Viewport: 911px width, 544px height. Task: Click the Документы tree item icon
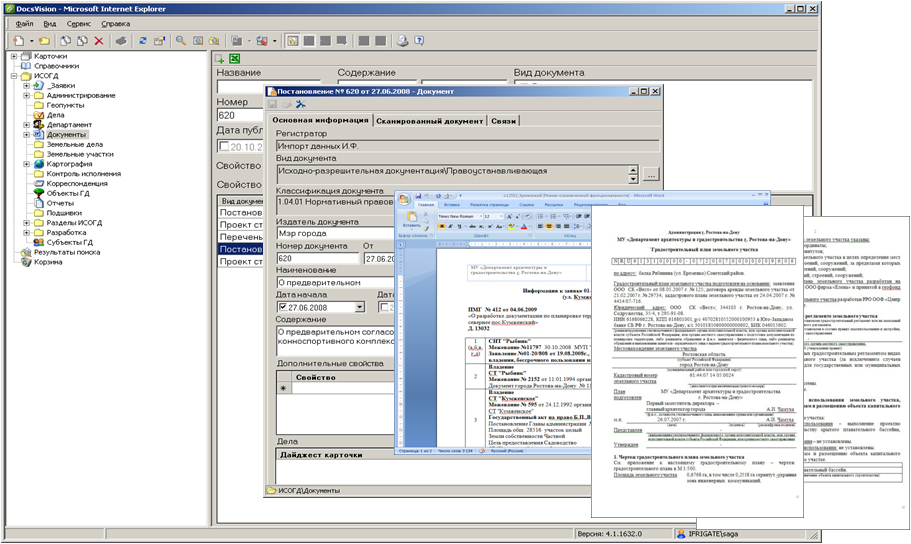[x=38, y=135]
